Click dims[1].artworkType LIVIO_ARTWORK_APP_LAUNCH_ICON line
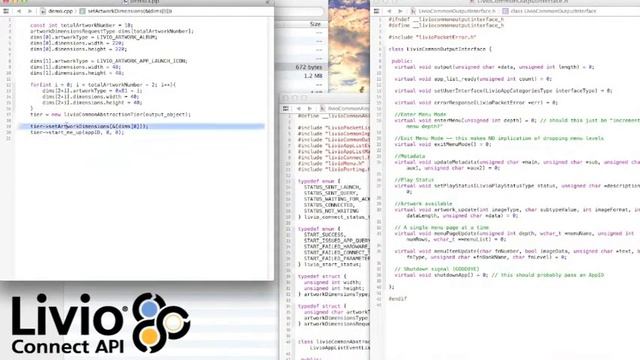 [x=109, y=61]
